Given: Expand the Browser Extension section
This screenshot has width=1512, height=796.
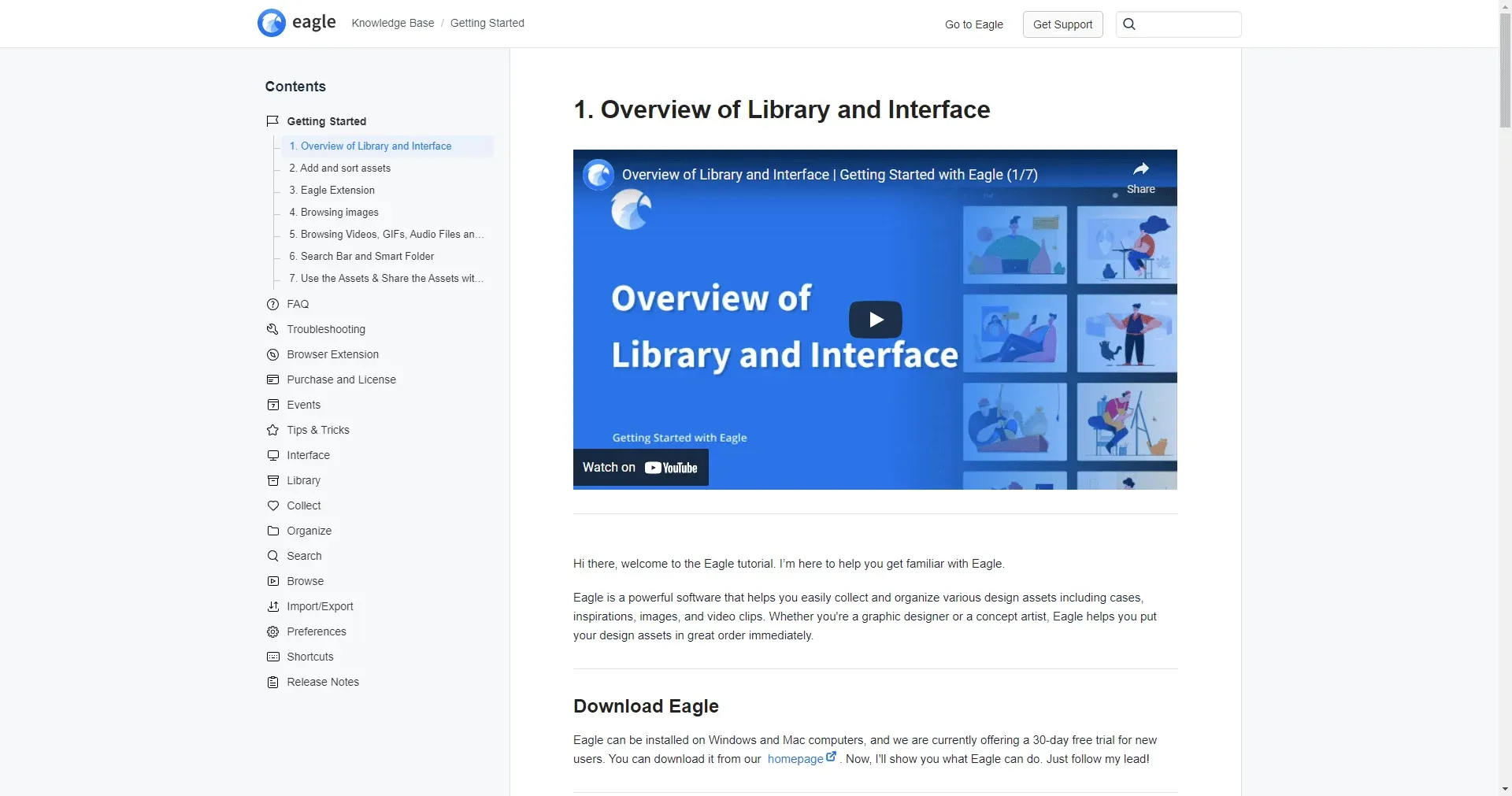Looking at the screenshot, I should coord(332,354).
